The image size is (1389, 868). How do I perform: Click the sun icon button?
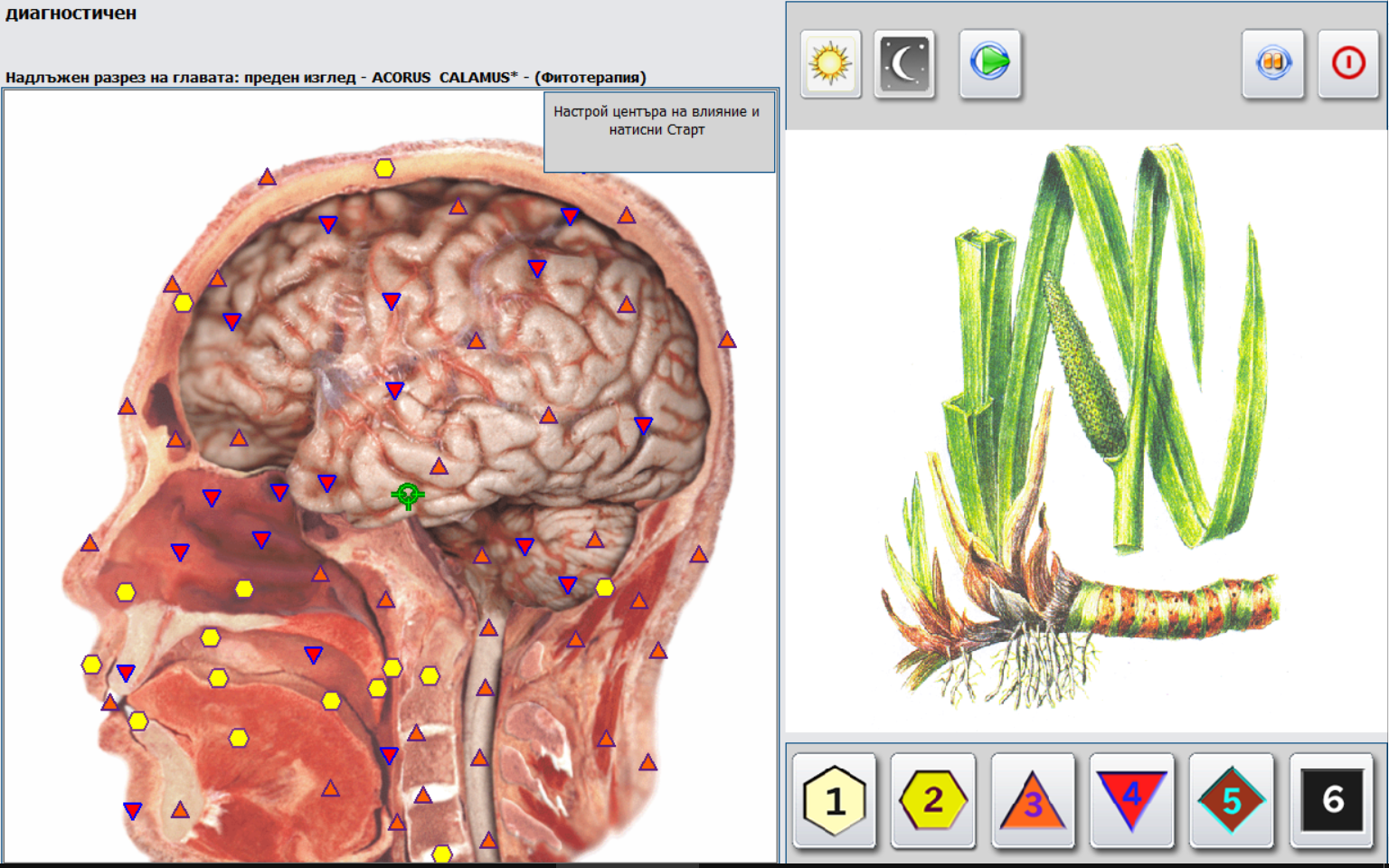pos(830,63)
